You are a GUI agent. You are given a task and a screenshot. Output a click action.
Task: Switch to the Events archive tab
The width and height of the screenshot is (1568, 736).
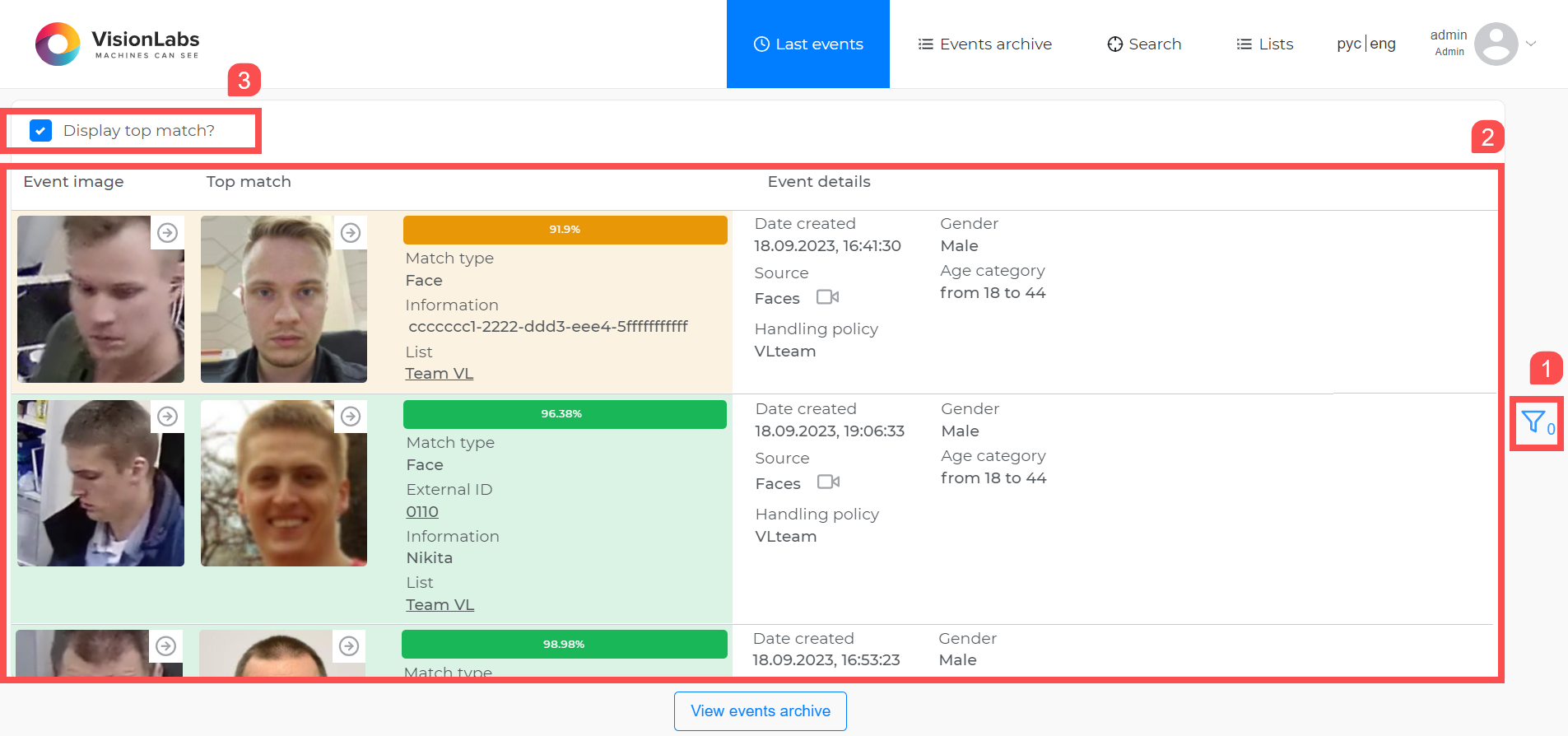pos(984,44)
